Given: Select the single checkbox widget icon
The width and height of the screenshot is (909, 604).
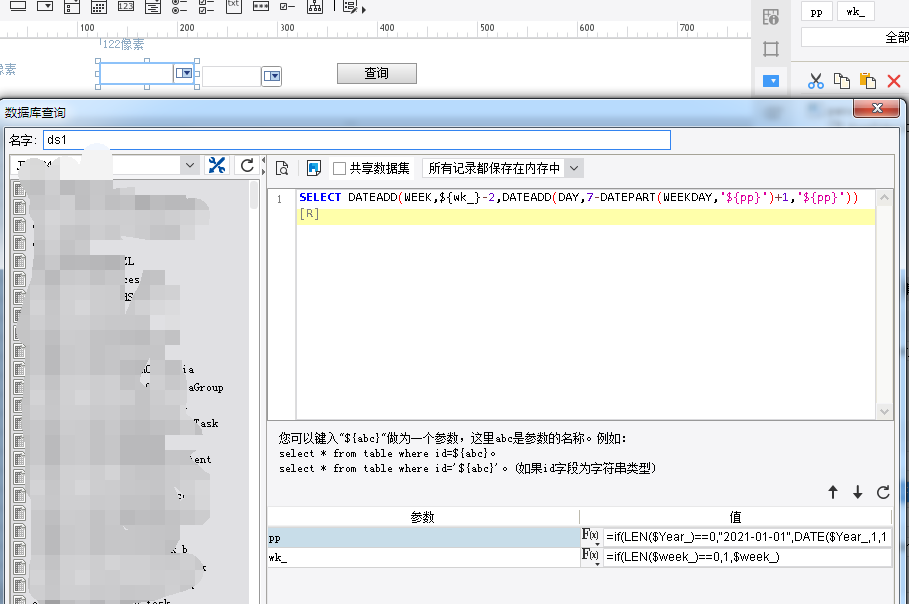Looking at the screenshot, I should tap(288, 6).
